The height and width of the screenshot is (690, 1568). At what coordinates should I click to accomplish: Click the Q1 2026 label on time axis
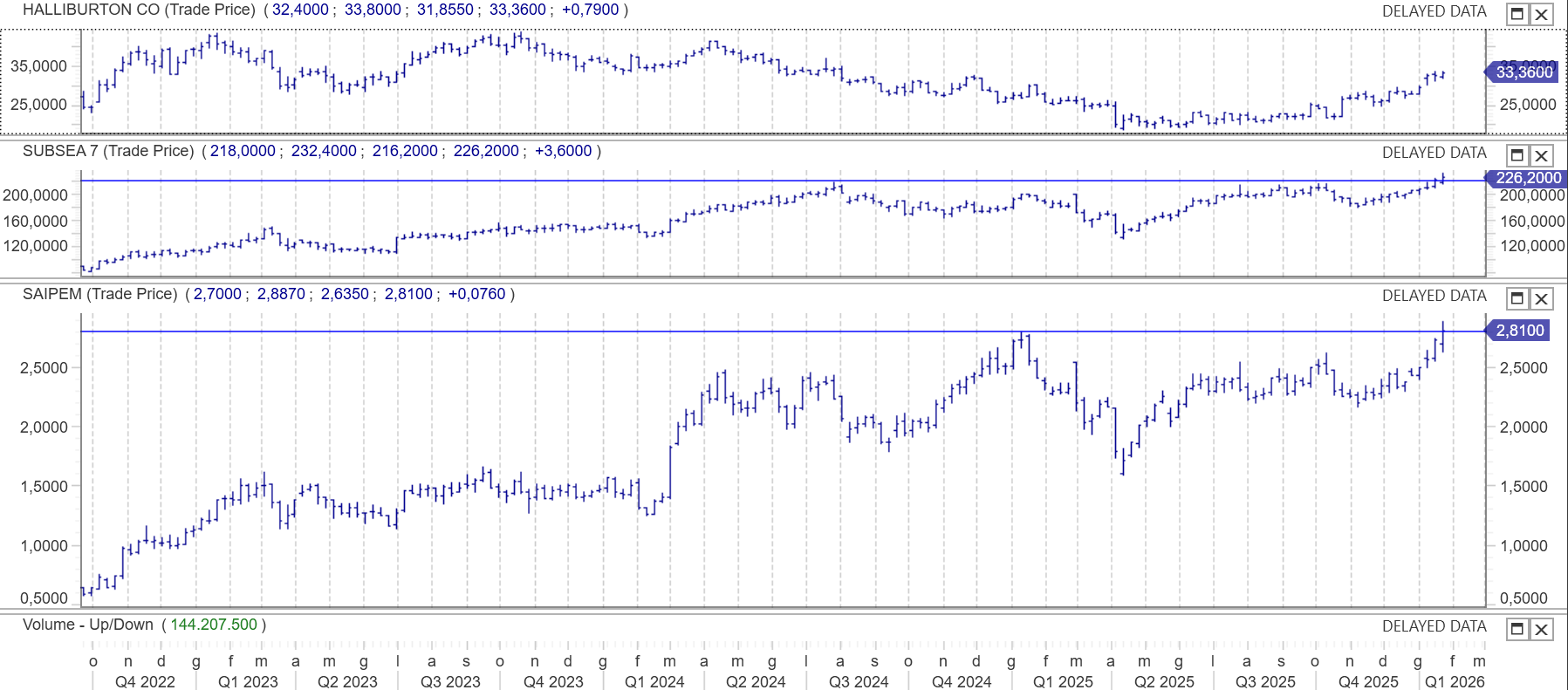point(1455,681)
